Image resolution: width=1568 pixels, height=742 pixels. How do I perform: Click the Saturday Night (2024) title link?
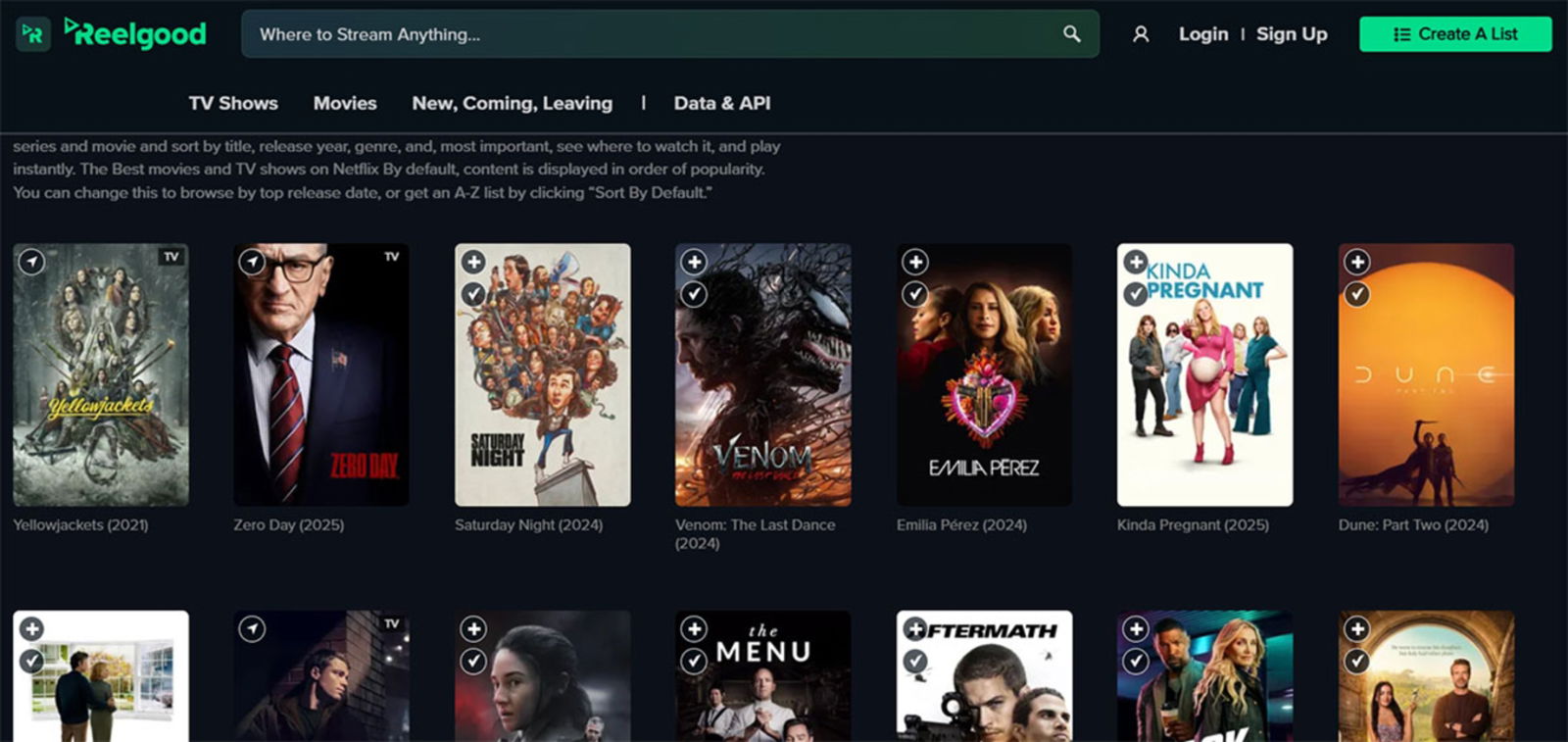(529, 525)
